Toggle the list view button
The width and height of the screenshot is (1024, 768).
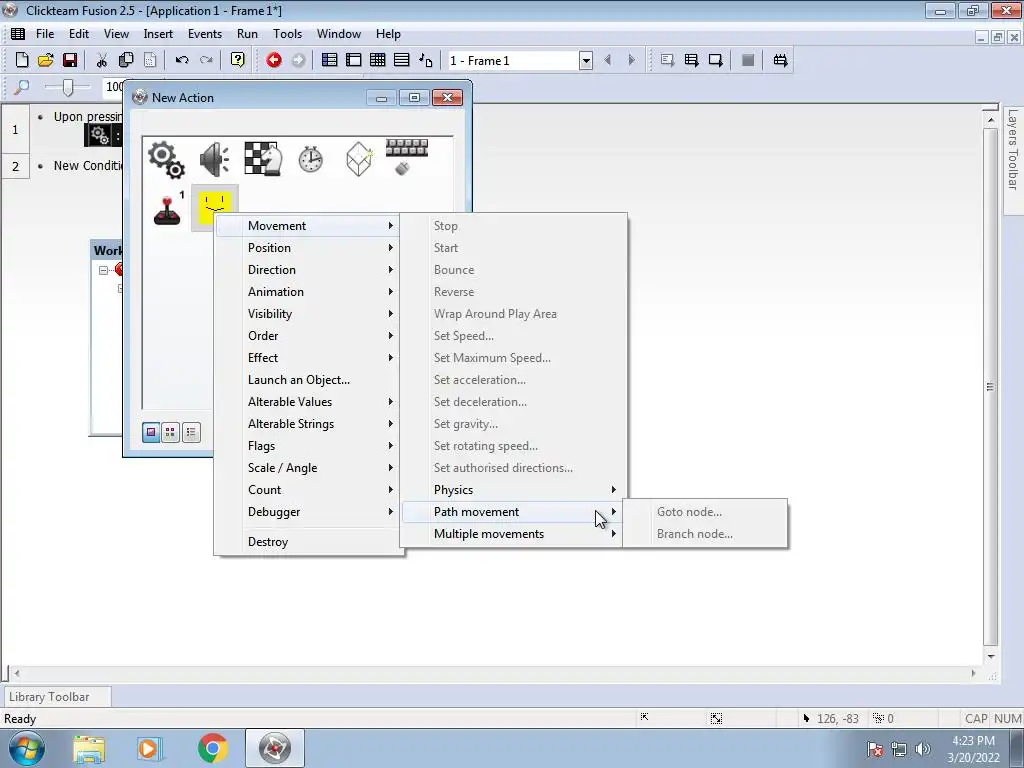[191, 432]
